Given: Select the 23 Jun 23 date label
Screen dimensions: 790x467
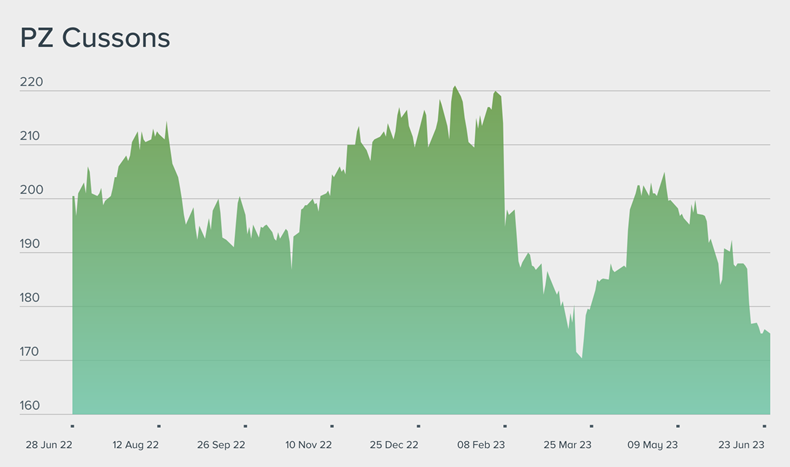Looking at the screenshot, I should coord(740,444).
